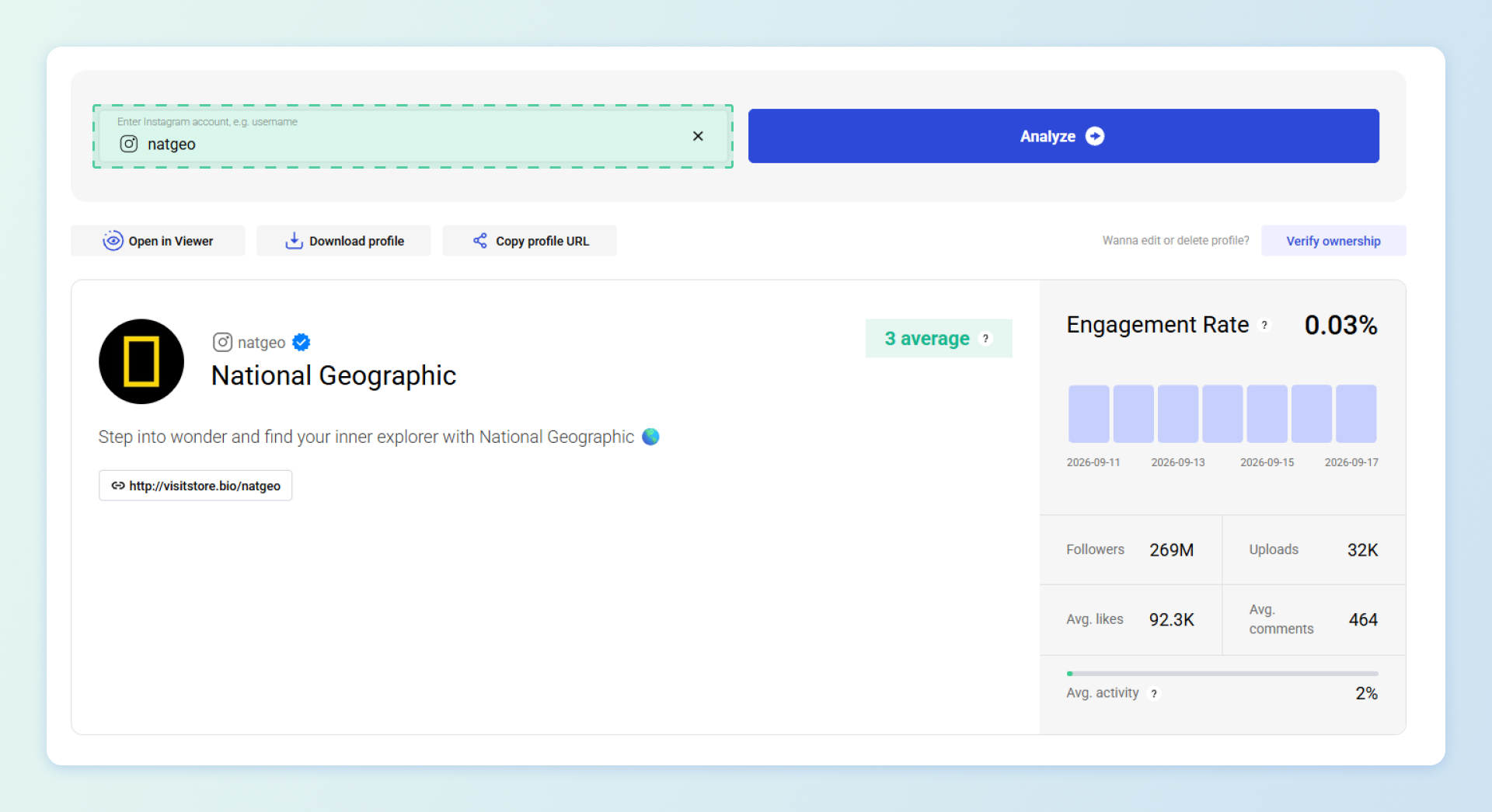Screen dimensions: 1492x812
Task: Click the Instagram icon next to natgeo handle
Action: pyautogui.click(x=222, y=342)
